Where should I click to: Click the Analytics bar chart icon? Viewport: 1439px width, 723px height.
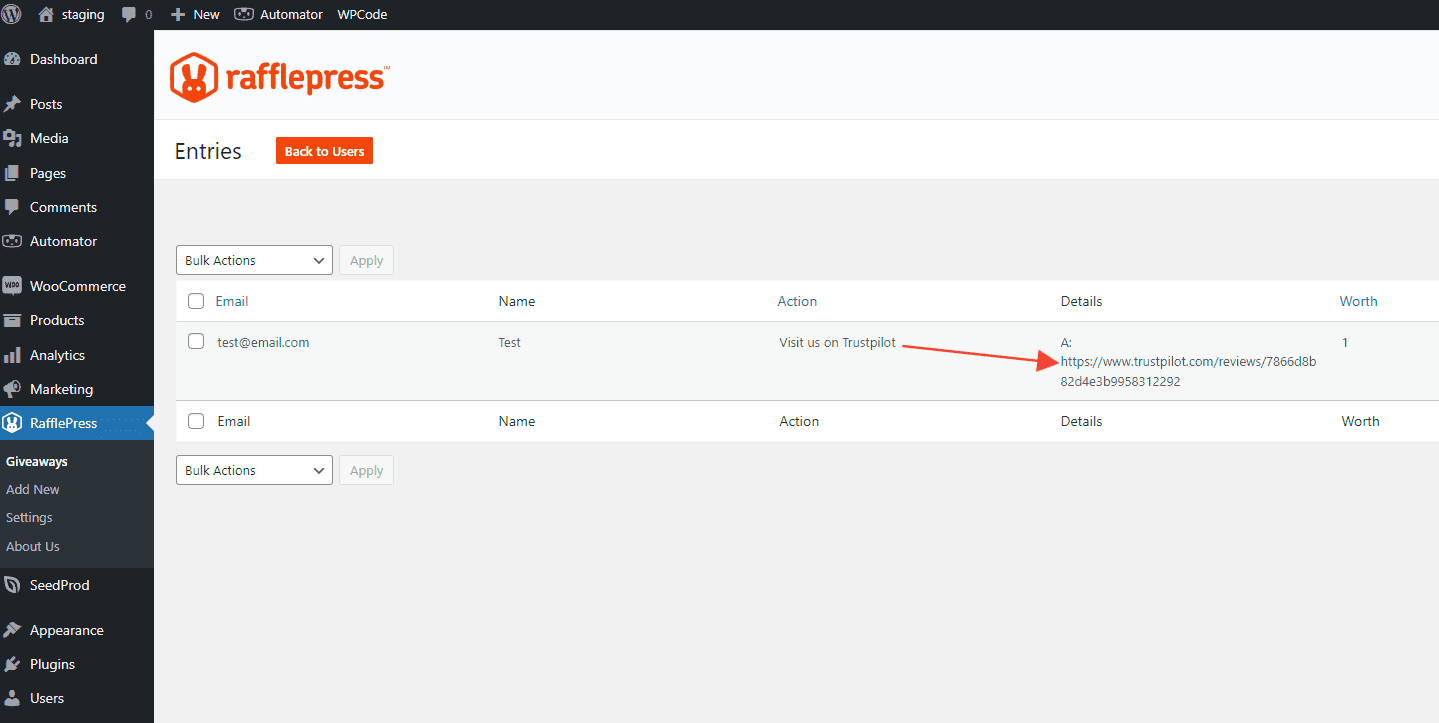coord(13,355)
